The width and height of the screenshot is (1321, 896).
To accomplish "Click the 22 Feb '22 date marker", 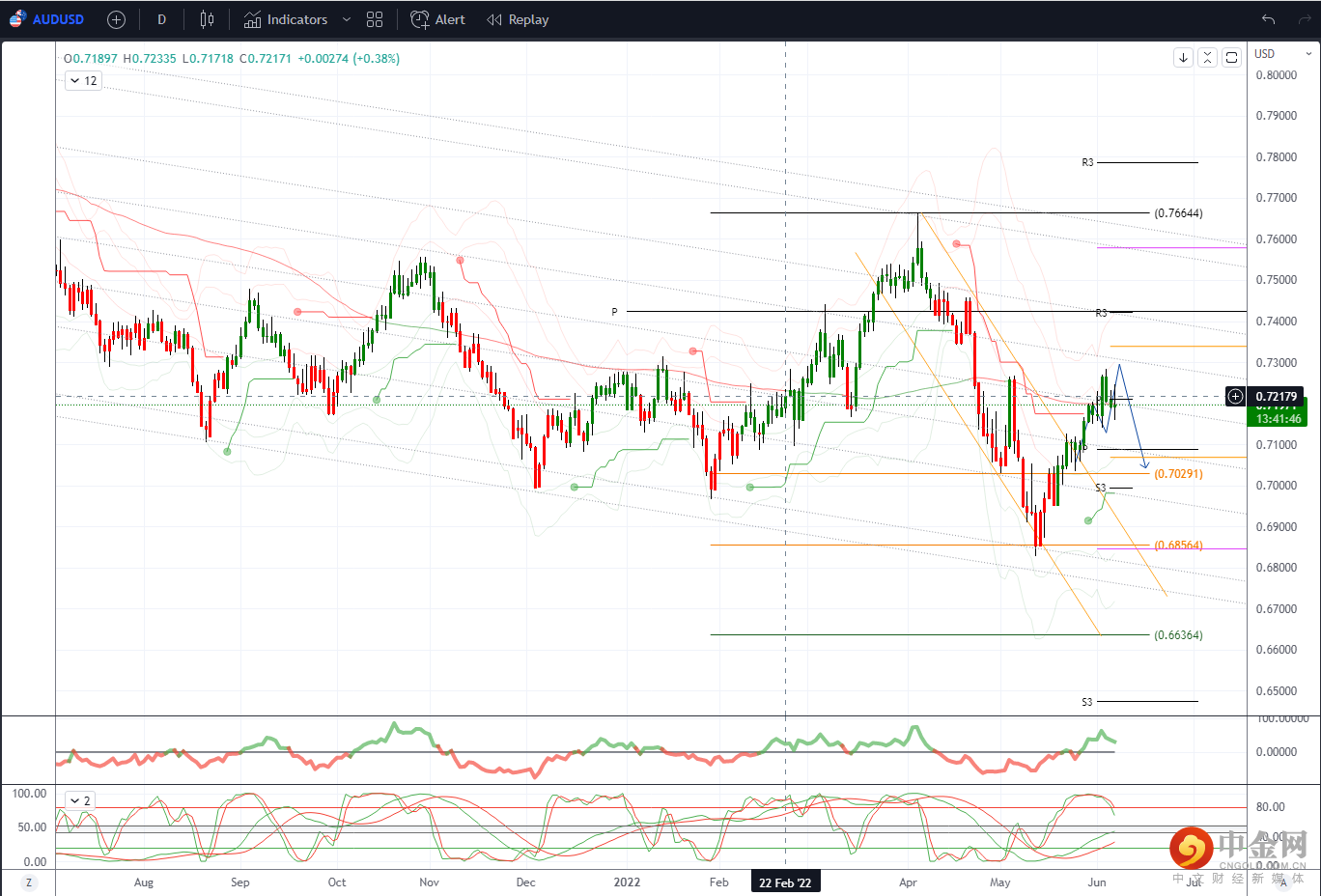I will click(x=785, y=882).
